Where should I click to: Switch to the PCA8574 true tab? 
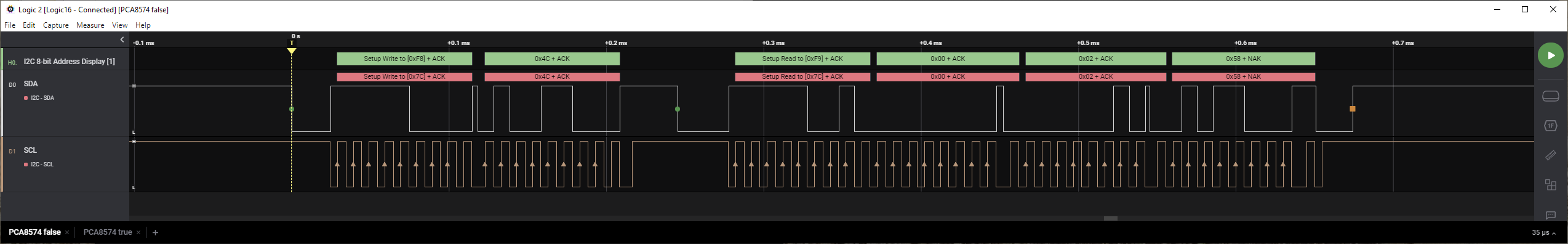click(x=108, y=232)
